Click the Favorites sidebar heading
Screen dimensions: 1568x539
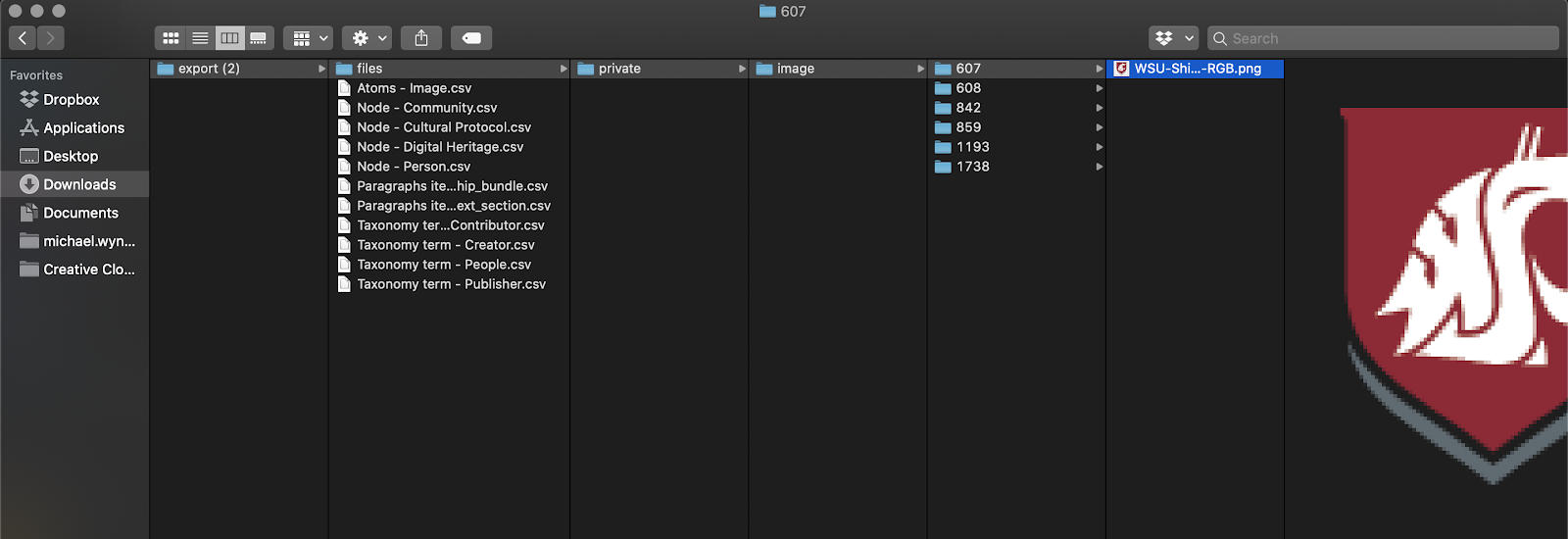[x=36, y=75]
